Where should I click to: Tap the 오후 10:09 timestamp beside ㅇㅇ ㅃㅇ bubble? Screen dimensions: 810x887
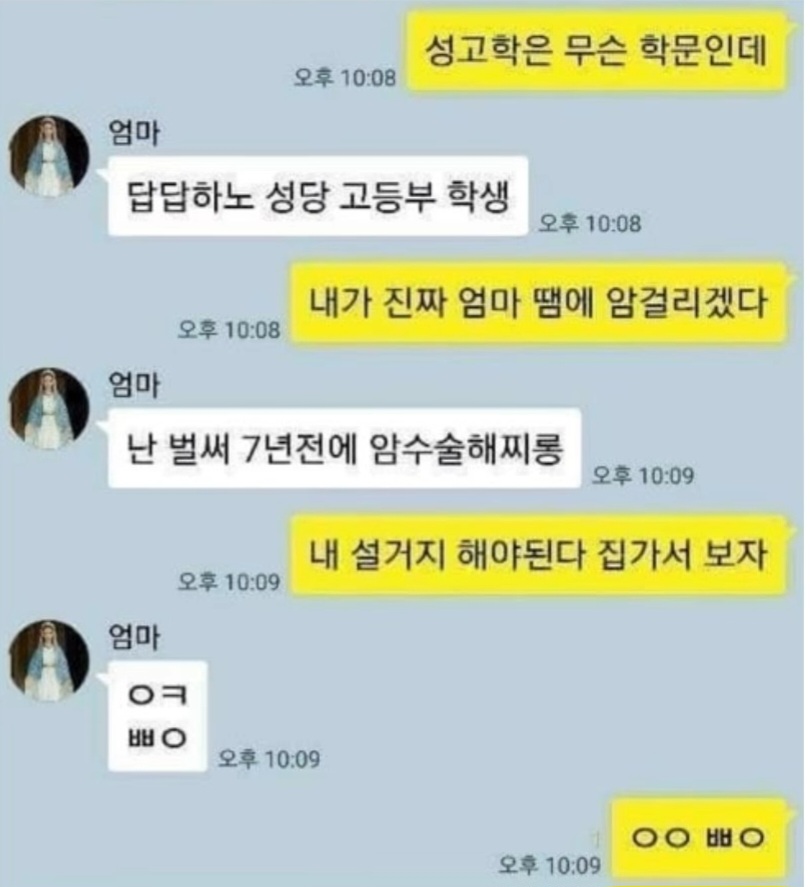pos(549,864)
